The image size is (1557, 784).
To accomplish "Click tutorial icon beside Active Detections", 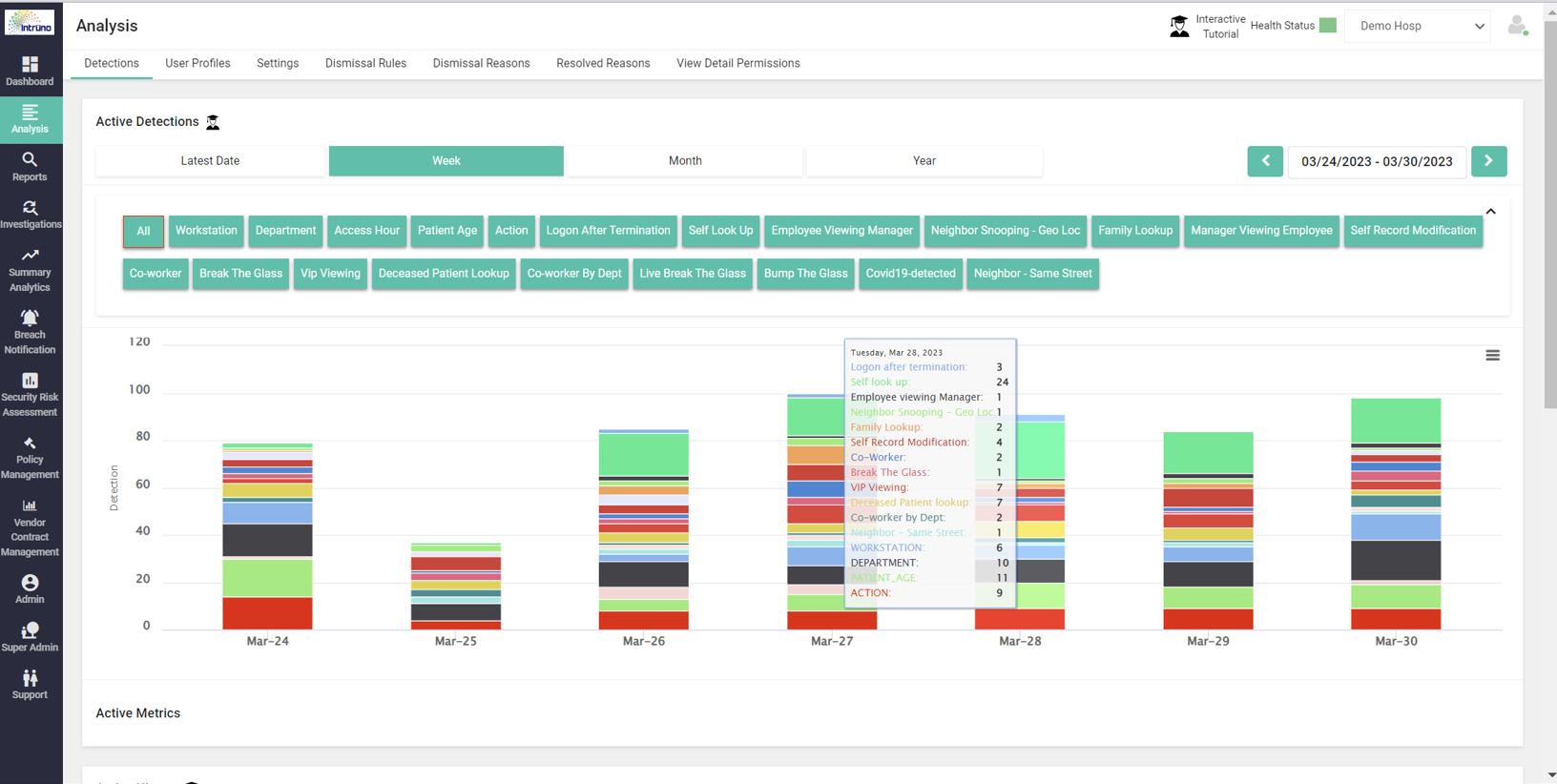I will [x=213, y=122].
